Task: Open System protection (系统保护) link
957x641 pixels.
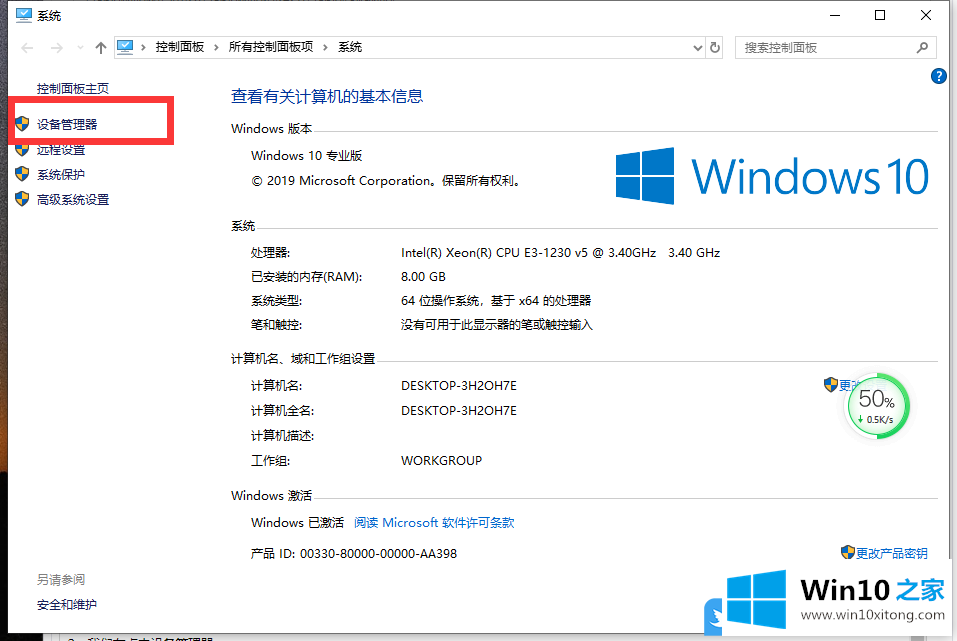Action: (x=61, y=175)
